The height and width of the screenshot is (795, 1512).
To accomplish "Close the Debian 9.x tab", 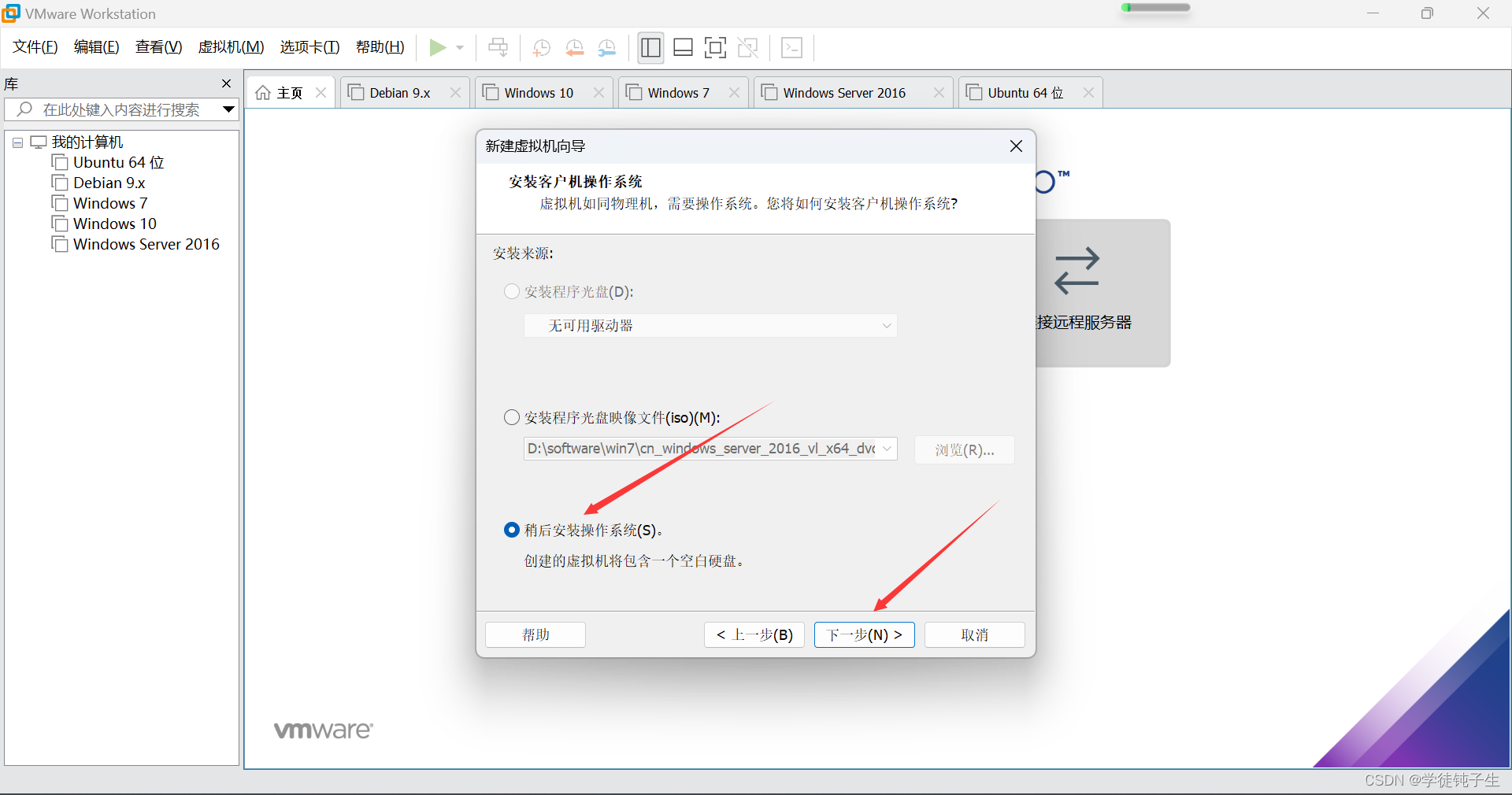I will point(455,93).
